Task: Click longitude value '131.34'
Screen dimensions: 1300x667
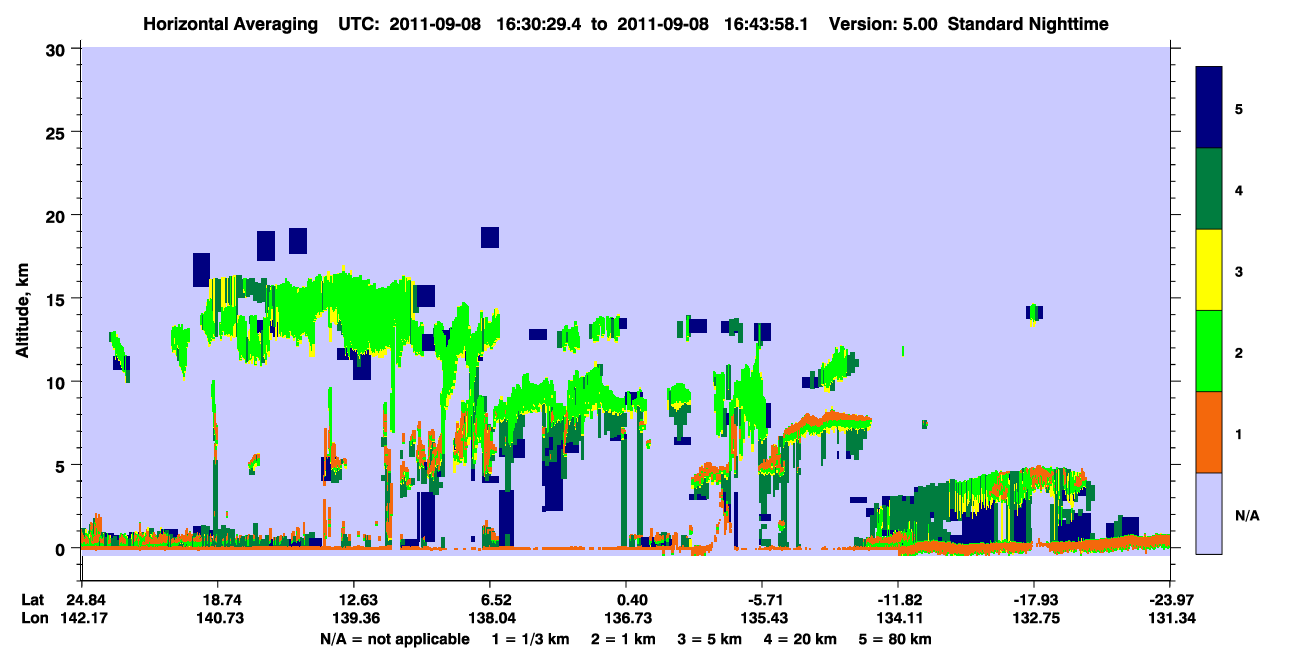Action: pos(1170,618)
